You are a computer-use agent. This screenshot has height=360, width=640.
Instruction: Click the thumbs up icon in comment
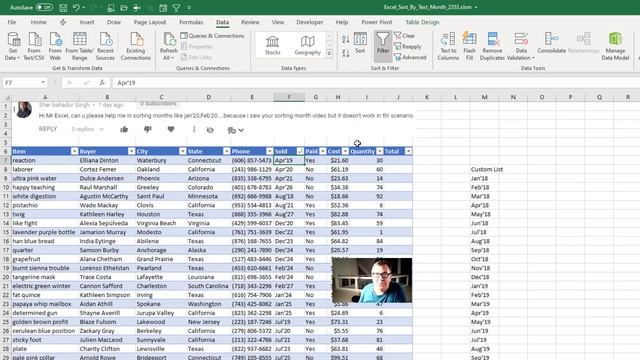click(x=124, y=129)
